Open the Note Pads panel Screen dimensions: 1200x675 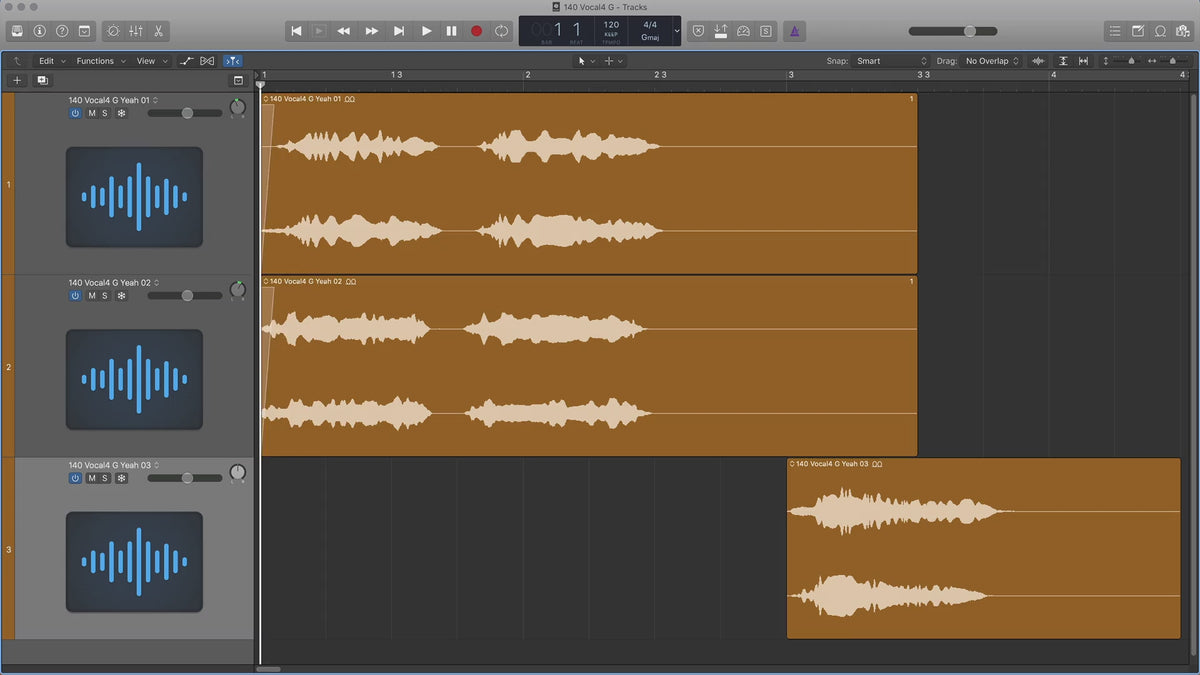(1137, 31)
